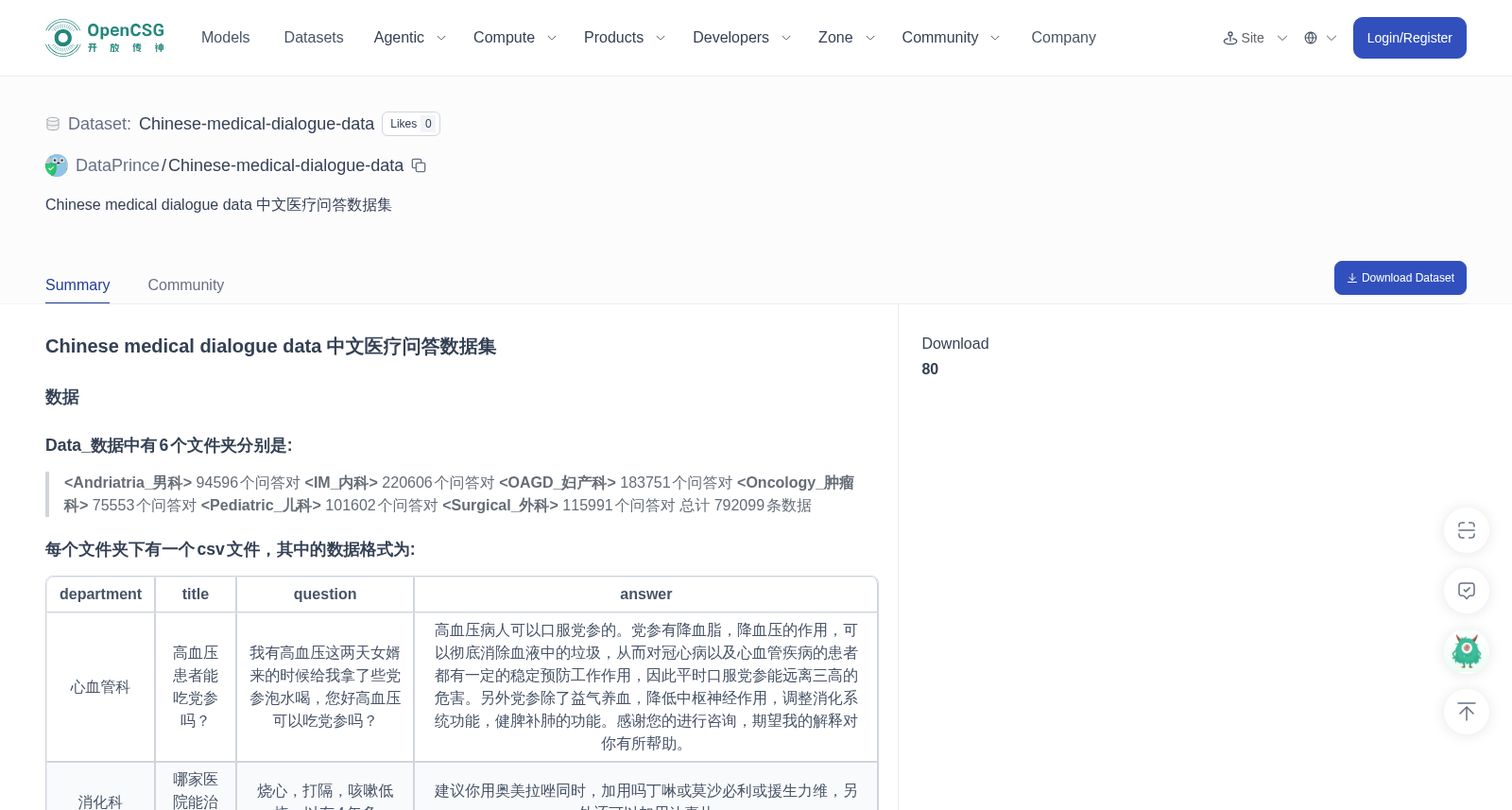This screenshot has height=810, width=1512.
Task: Open the Company page
Action: (x=1063, y=38)
